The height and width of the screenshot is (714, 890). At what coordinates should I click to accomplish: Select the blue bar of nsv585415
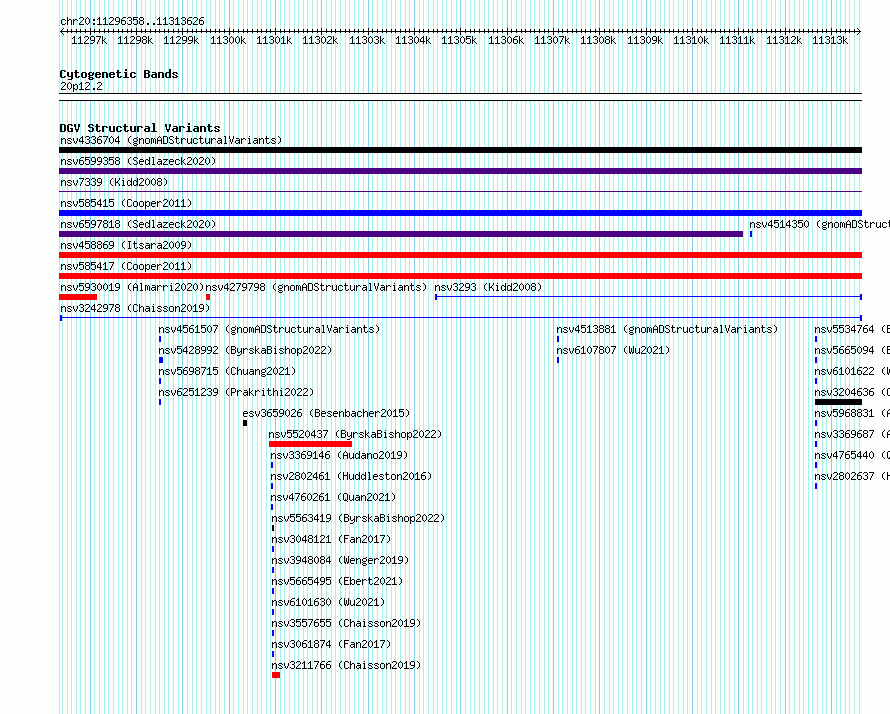point(460,213)
